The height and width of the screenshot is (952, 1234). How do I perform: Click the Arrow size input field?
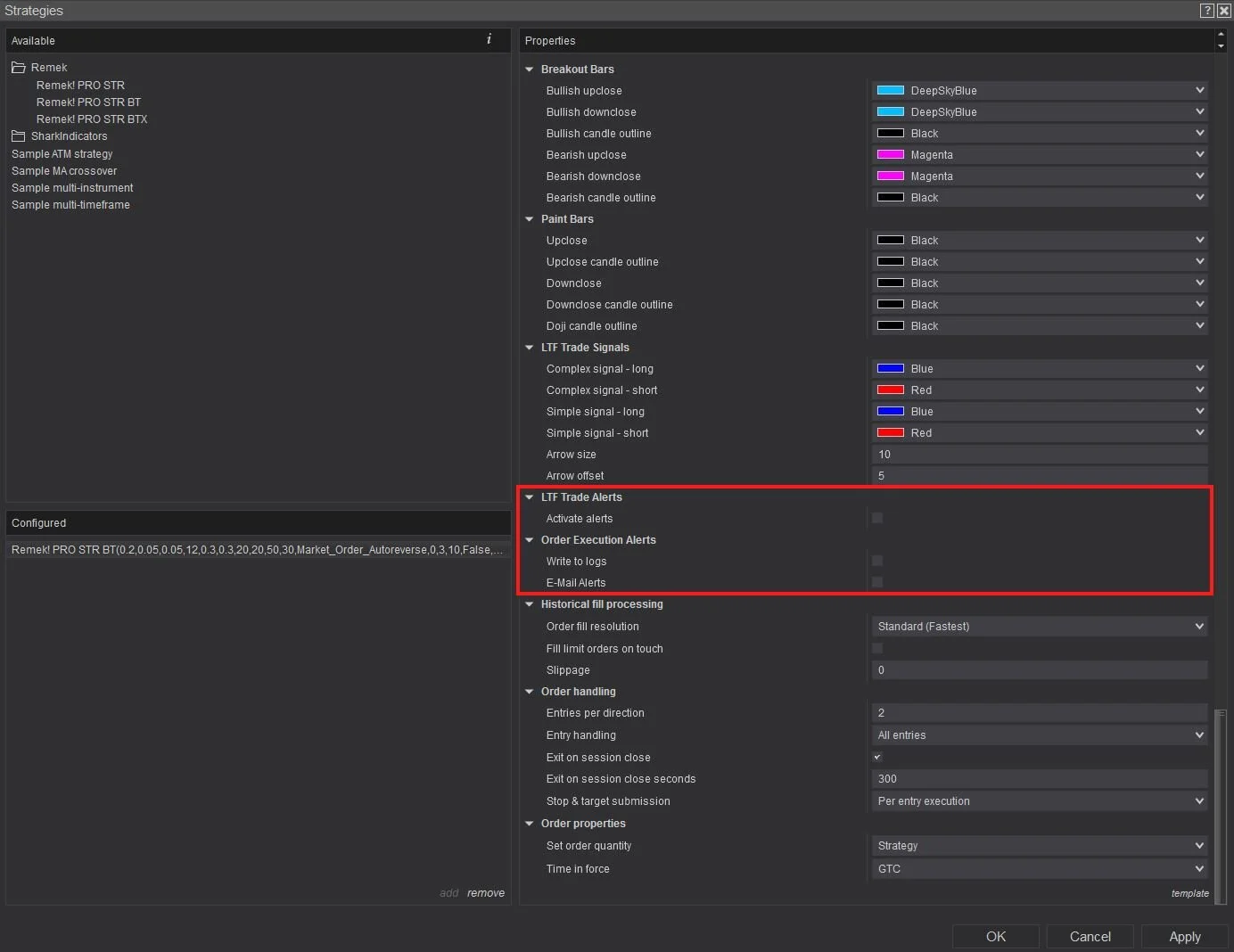(1040, 454)
